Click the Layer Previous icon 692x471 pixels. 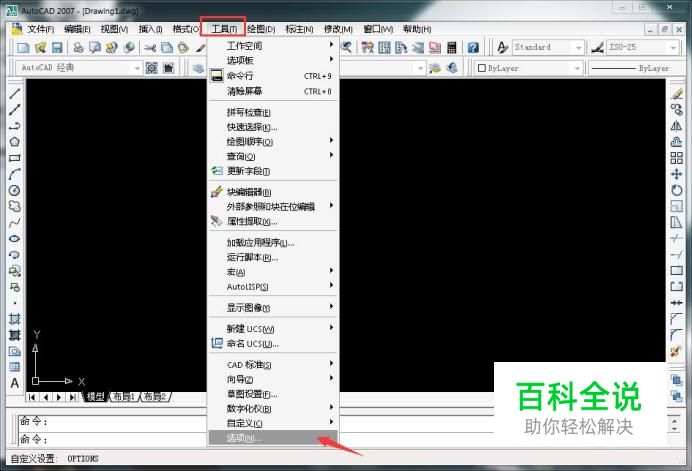point(451,68)
